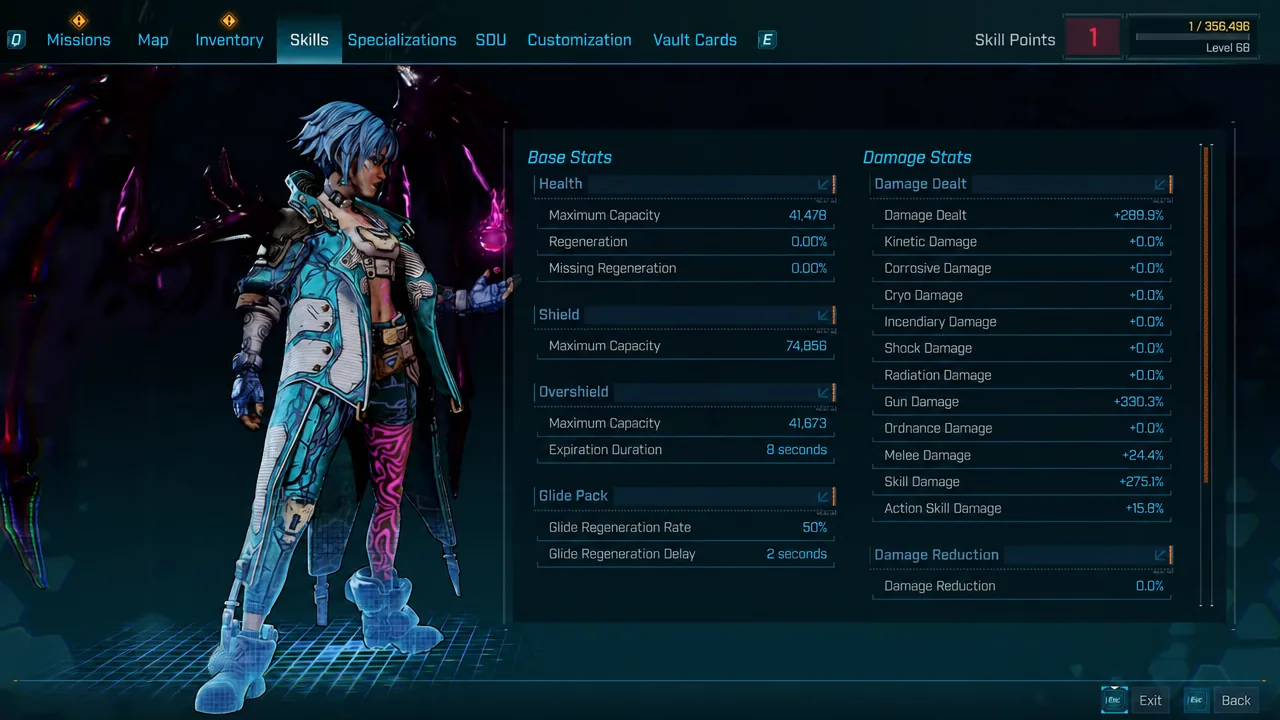
Task: Collapse the Overshield stats section
Action: click(x=824, y=392)
